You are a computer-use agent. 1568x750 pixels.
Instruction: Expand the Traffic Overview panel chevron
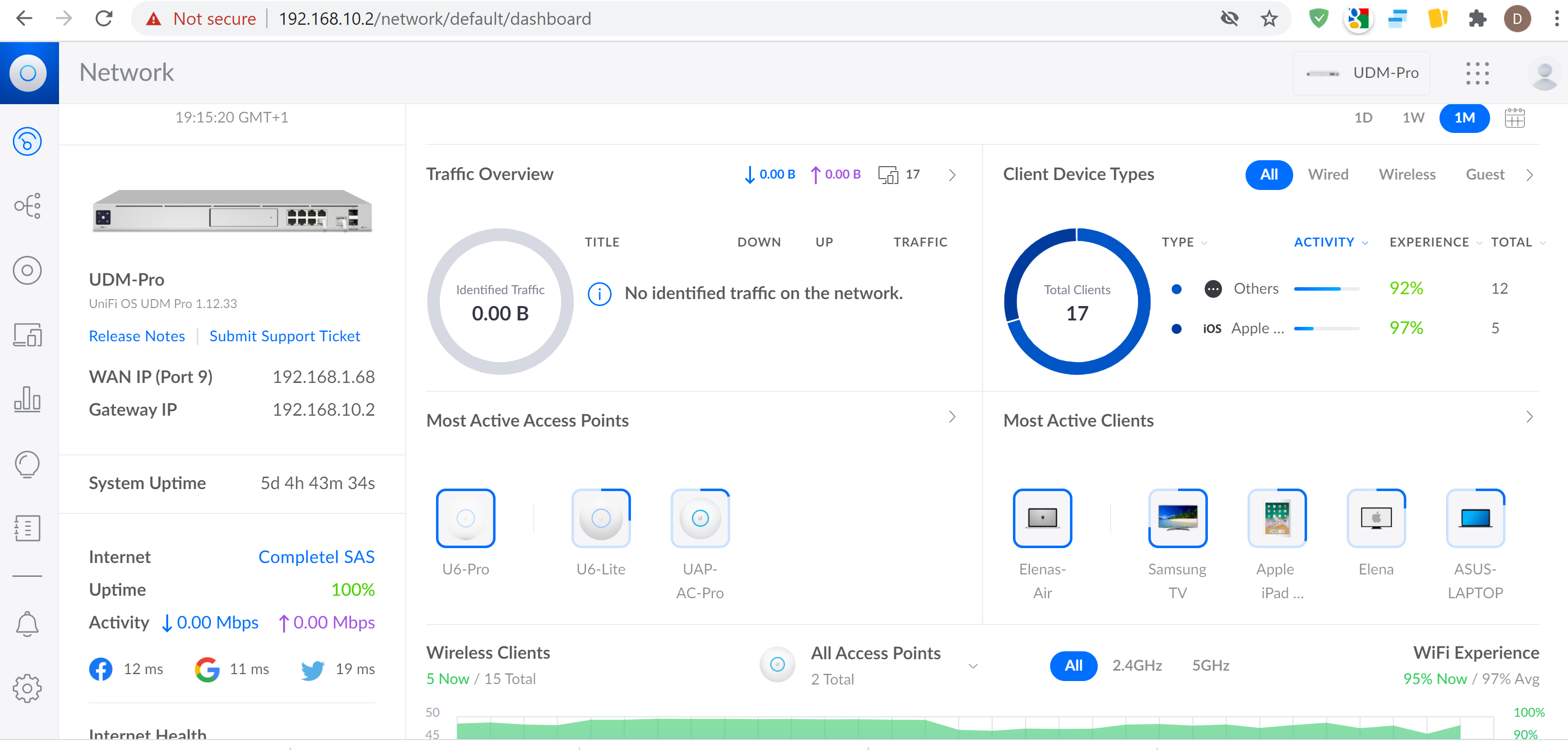(952, 175)
